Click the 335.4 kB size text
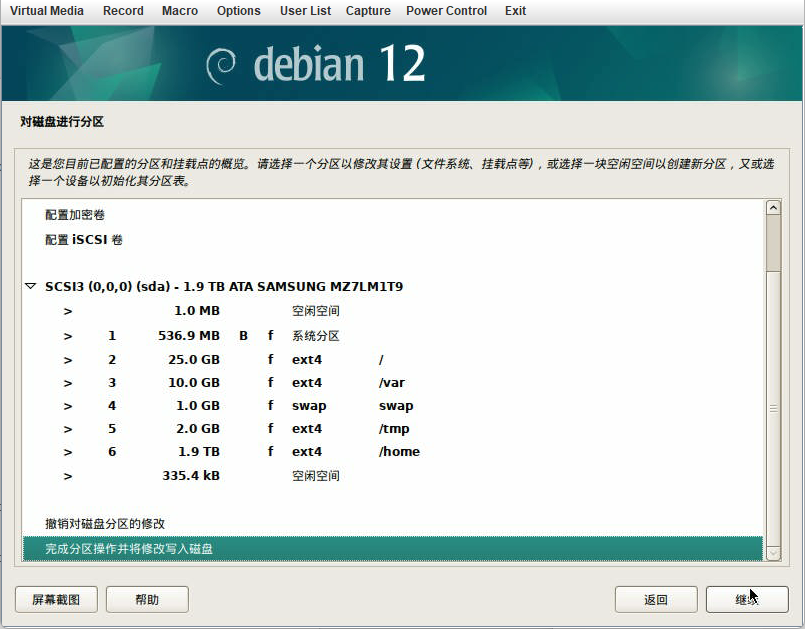This screenshot has width=805, height=629. click(x=191, y=475)
